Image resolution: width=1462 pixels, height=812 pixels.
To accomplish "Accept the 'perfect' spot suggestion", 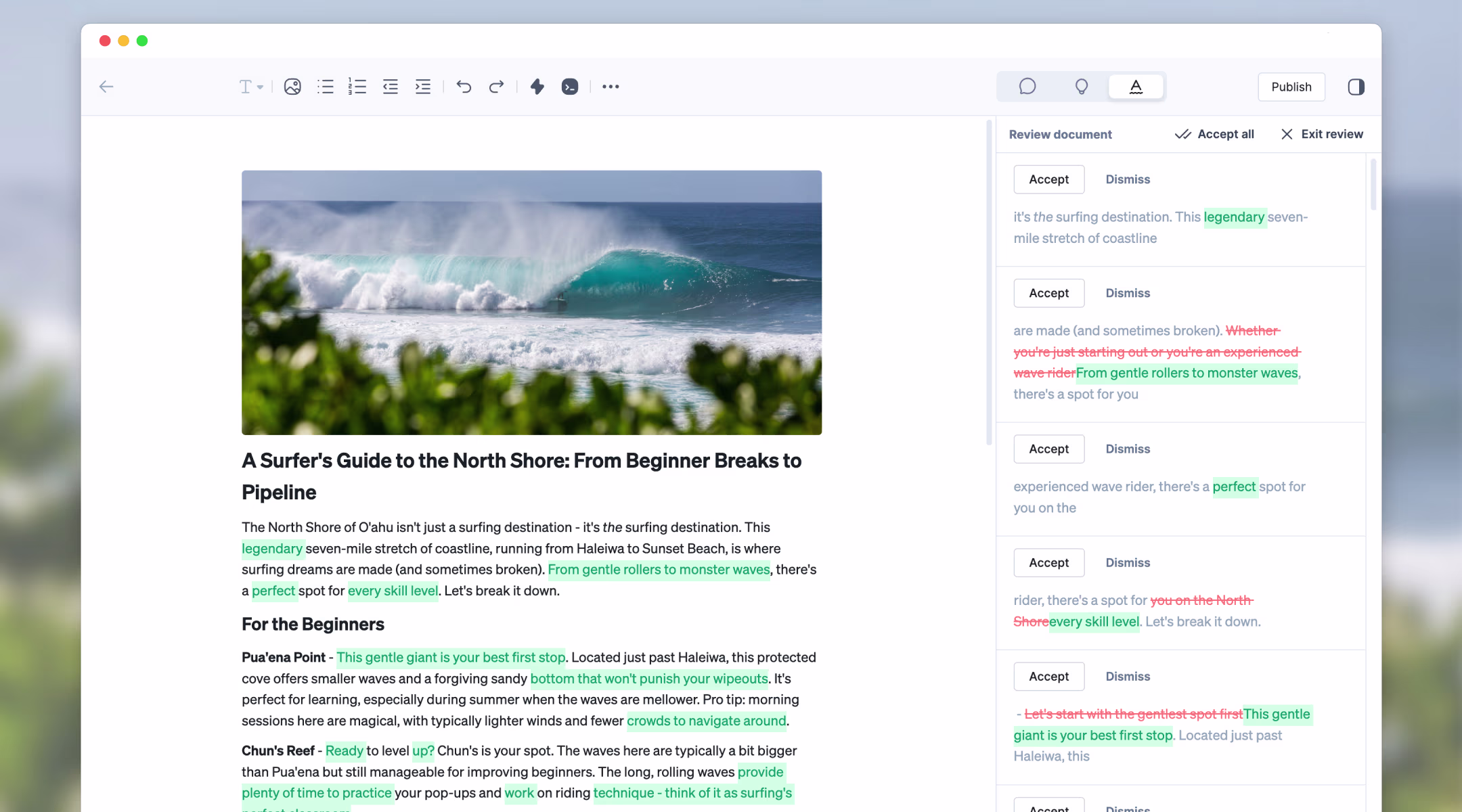I will click(x=1049, y=449).
